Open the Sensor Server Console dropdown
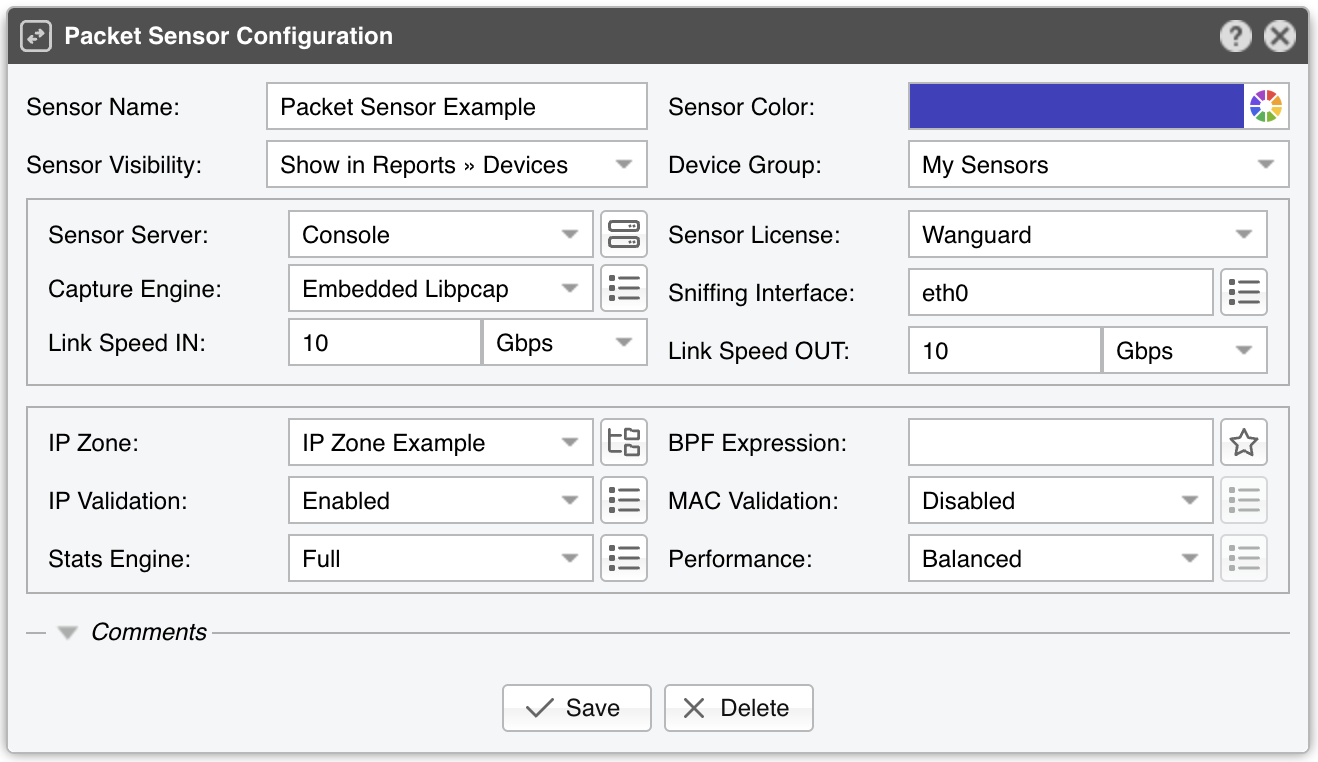The height and width of the screenshot is (762, 1318). click(x=441, y=235)
